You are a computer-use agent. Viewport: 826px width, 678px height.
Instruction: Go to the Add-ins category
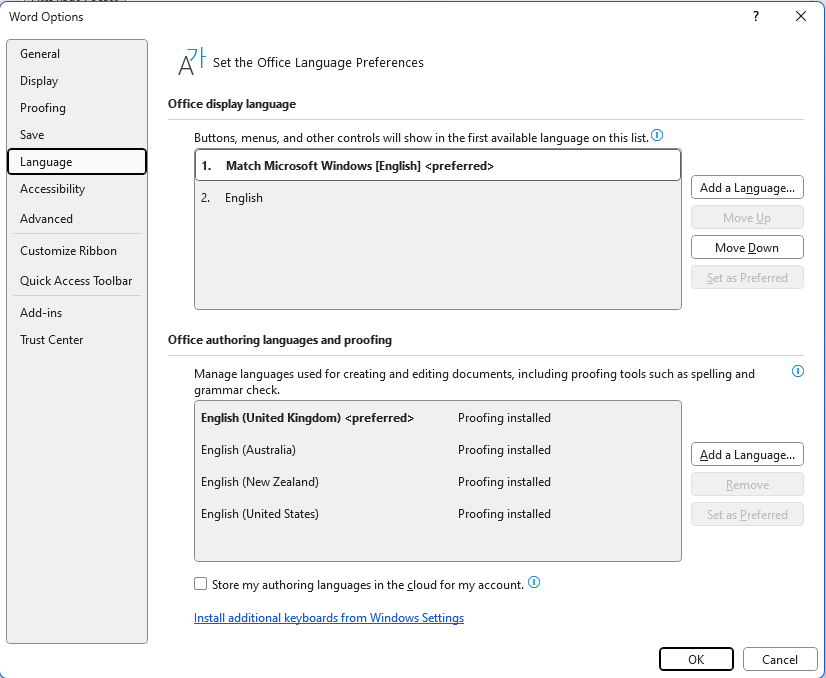[x=77, y=313]
